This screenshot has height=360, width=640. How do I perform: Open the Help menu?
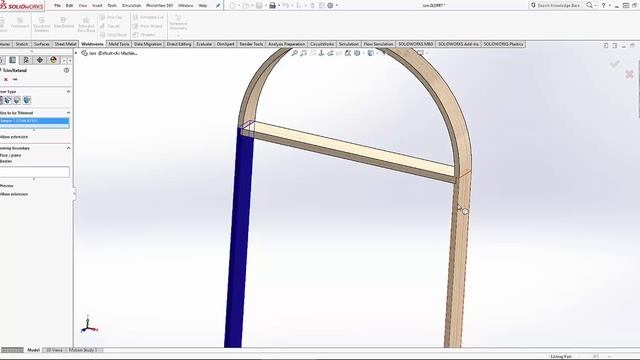(203, 6)
